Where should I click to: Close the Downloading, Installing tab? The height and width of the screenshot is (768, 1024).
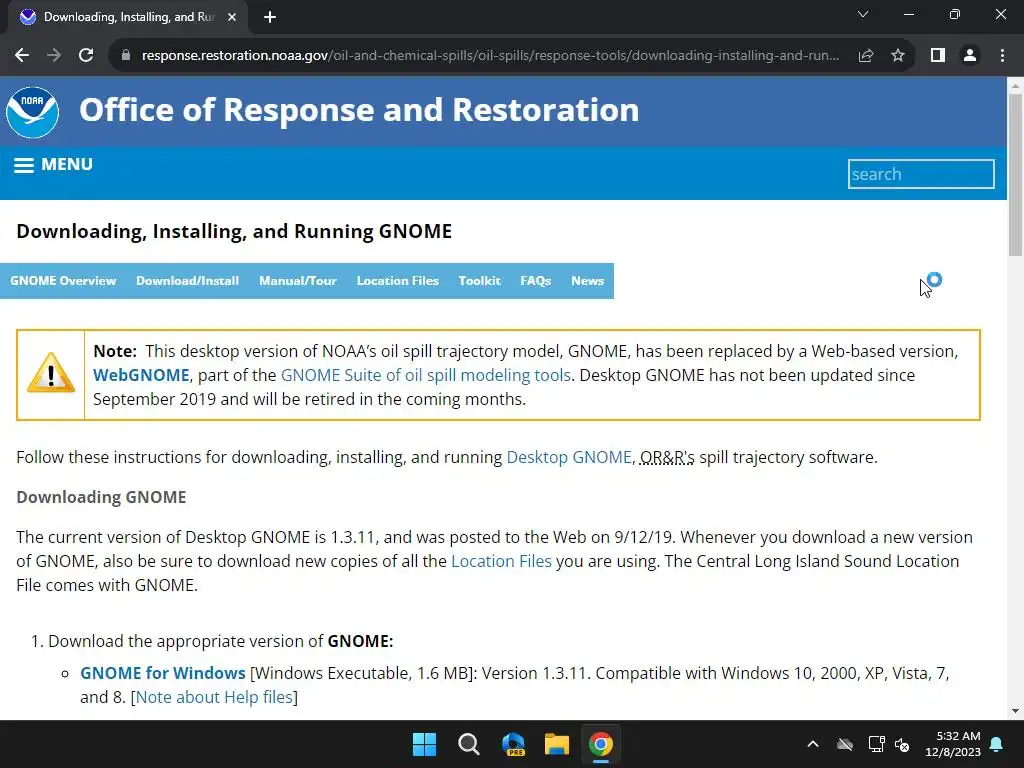232,17
